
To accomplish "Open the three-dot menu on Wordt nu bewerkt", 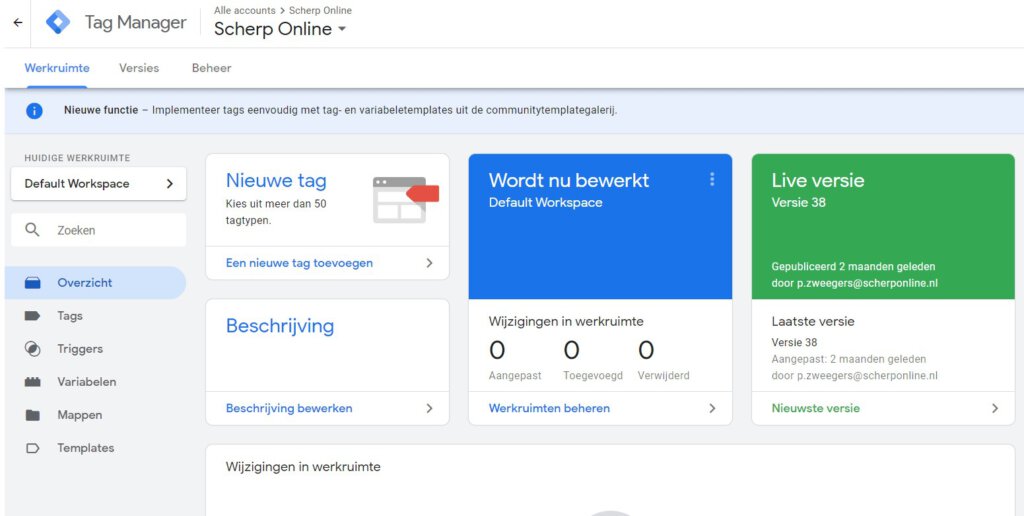I will tap(712, 180).
